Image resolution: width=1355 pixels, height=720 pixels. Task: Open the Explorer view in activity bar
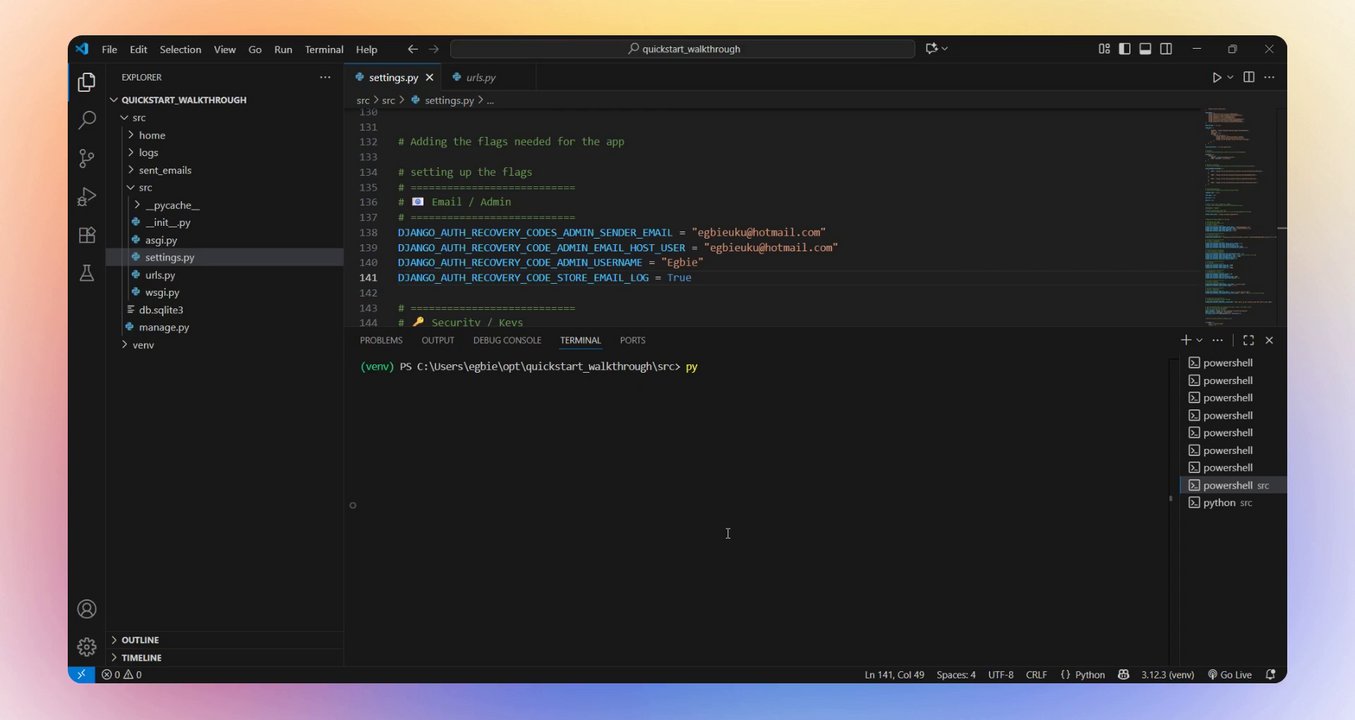[x=87, y=82]
